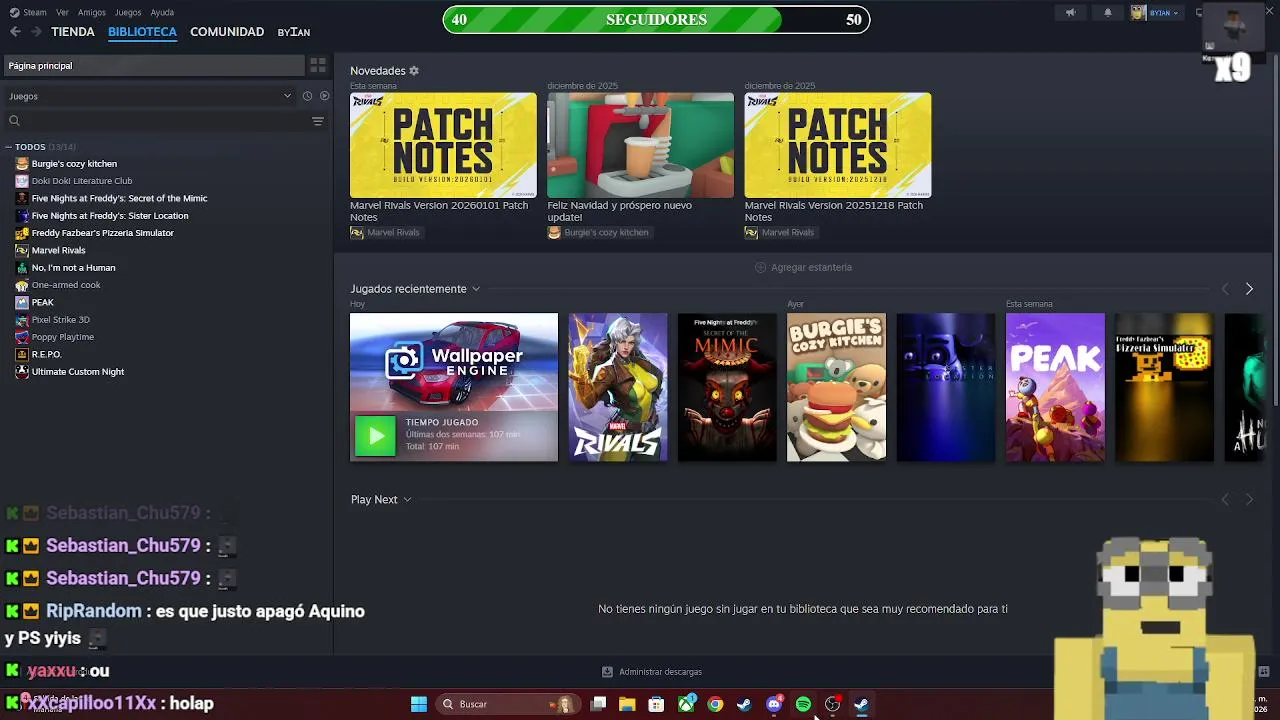Open Marvel Rivals Version 20260101 Patch Notes thumbnail

(x=443, y=146)
